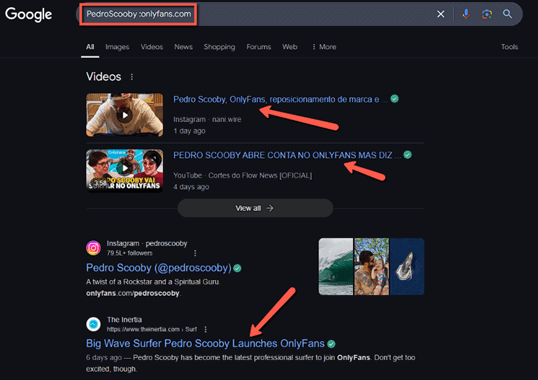The height and width of the screenshot is (380, 538).
Task: Switch to the News tab
Action: point(184,47)
